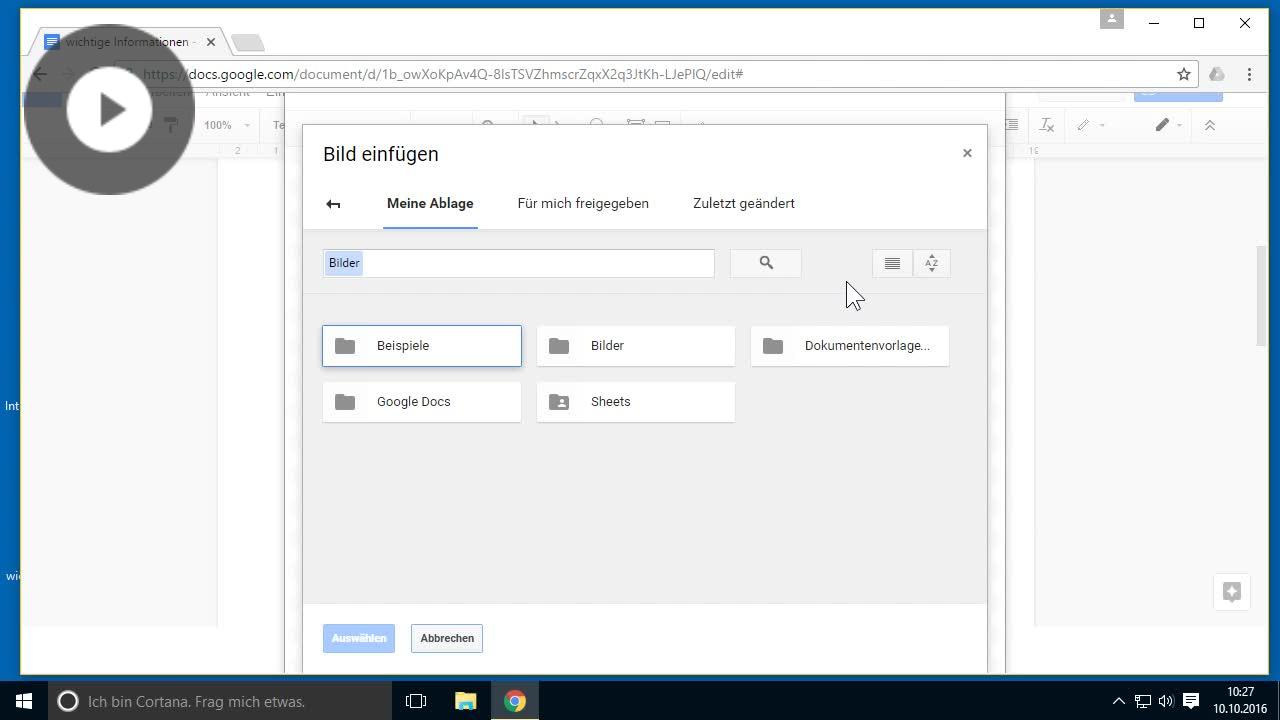Go back using the arrow in the dialog
1280x720 pixels.
pyautogui.click(x=333, y=203)
